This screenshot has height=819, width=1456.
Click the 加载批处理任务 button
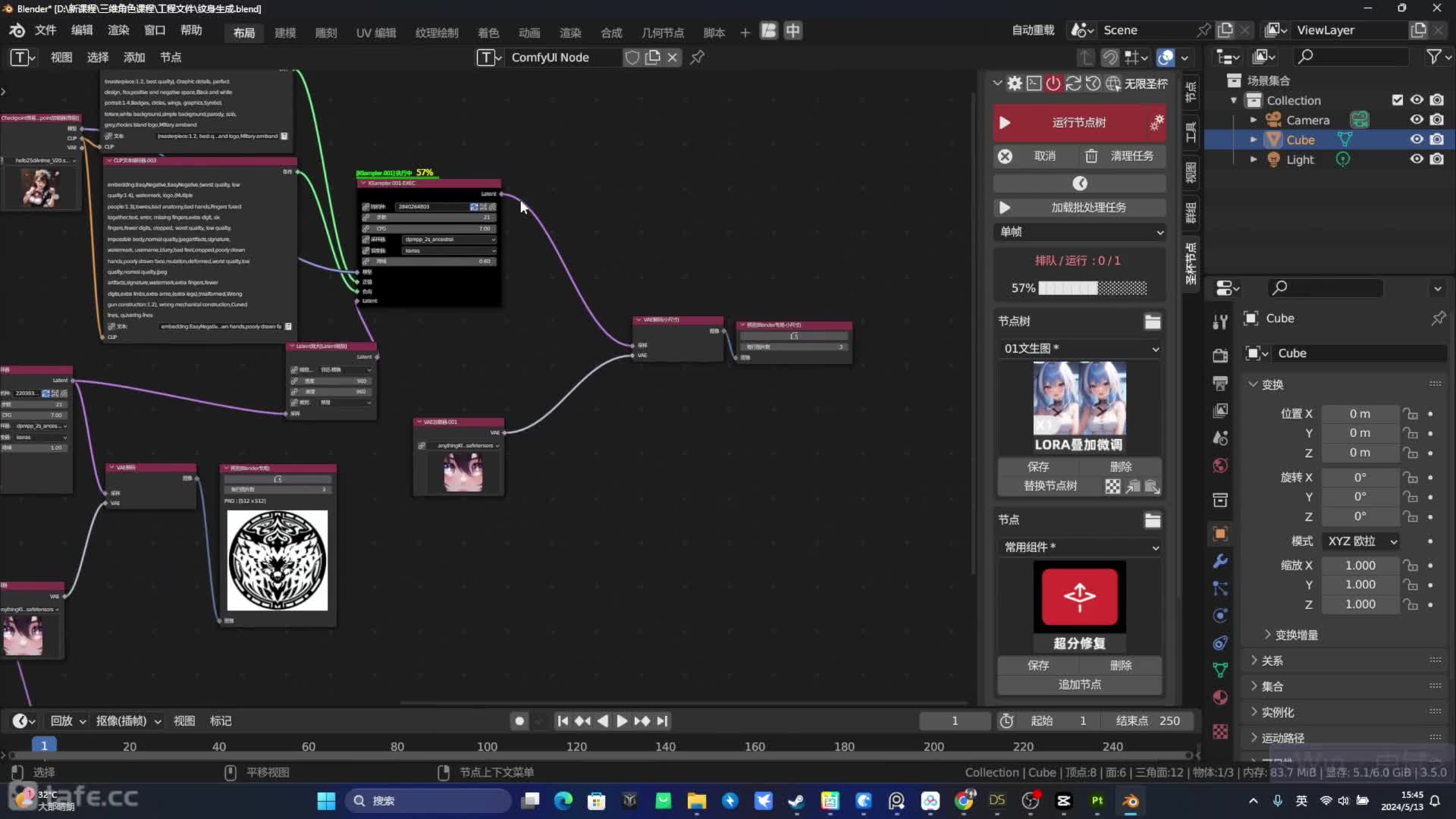[x=1080, y=208]
